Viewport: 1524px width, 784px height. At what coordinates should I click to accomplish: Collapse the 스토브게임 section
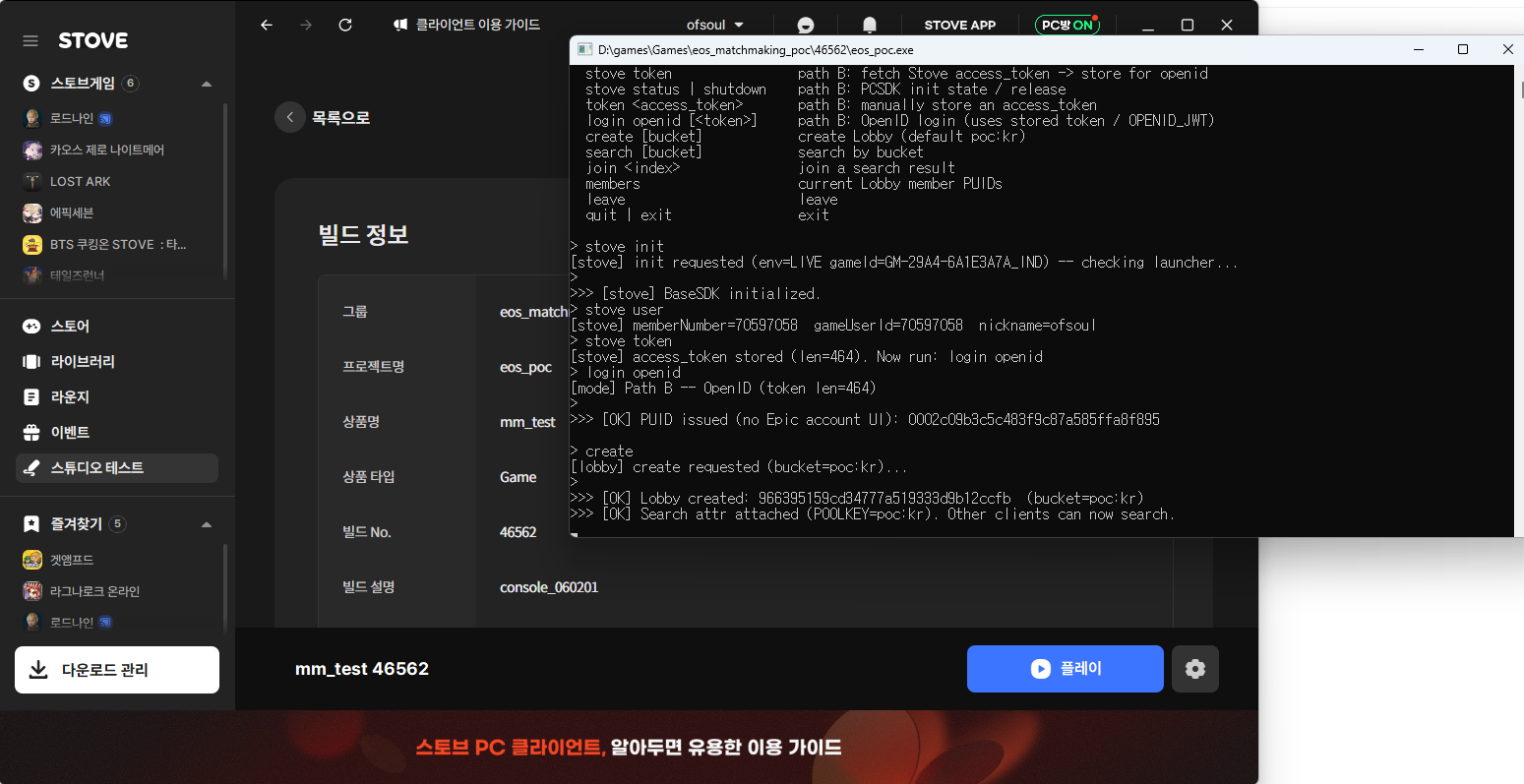(x=207, y=84)
